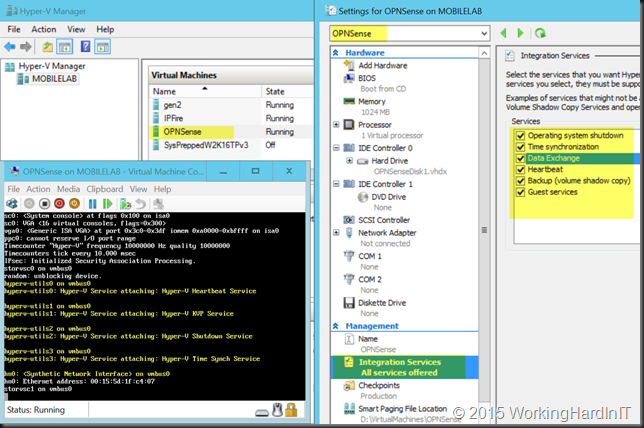
Task: Open Clipboard menu in VM connection window
Action: [x=104, y=189]
